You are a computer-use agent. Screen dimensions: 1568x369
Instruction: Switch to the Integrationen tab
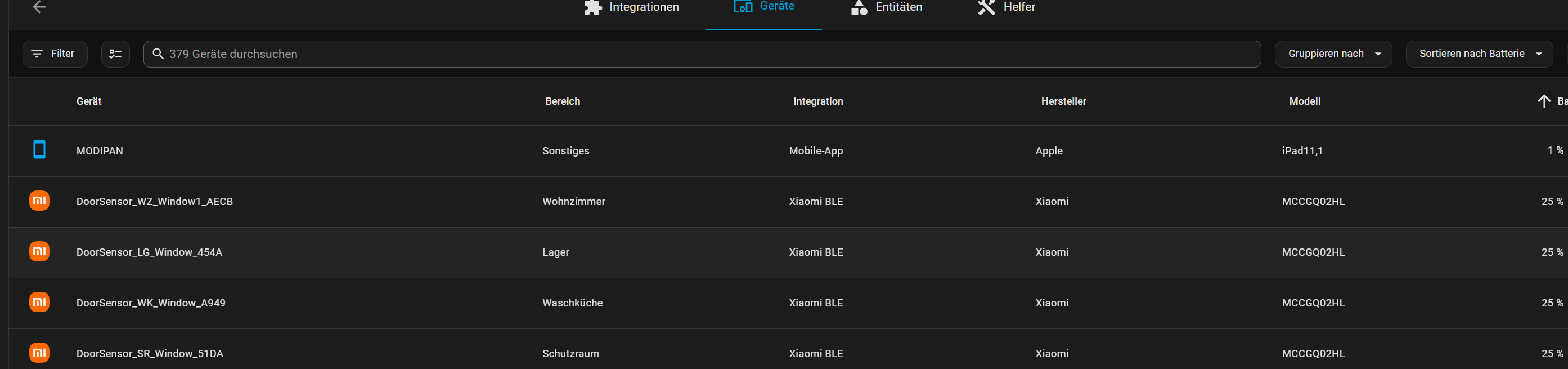point(631,7)
